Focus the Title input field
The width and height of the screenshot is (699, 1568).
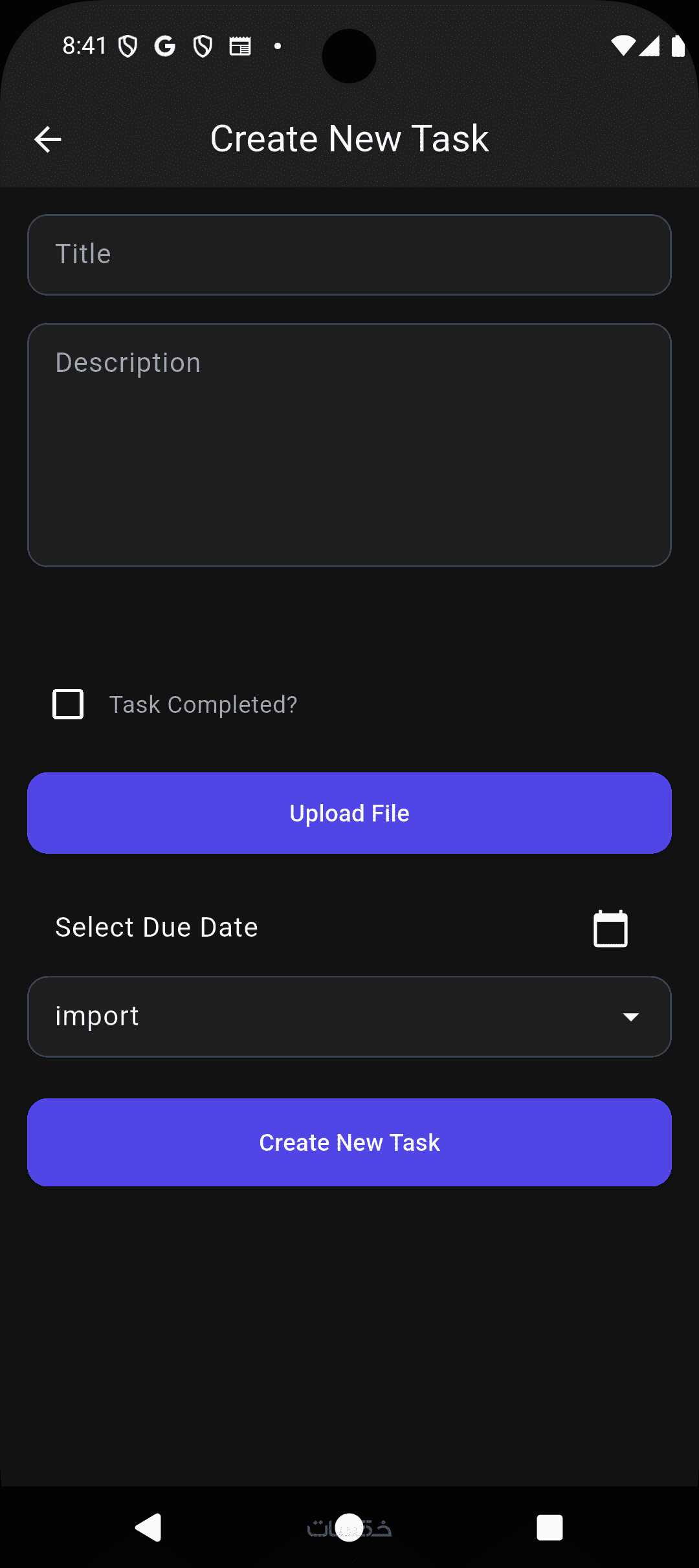(x=349, y=255)
